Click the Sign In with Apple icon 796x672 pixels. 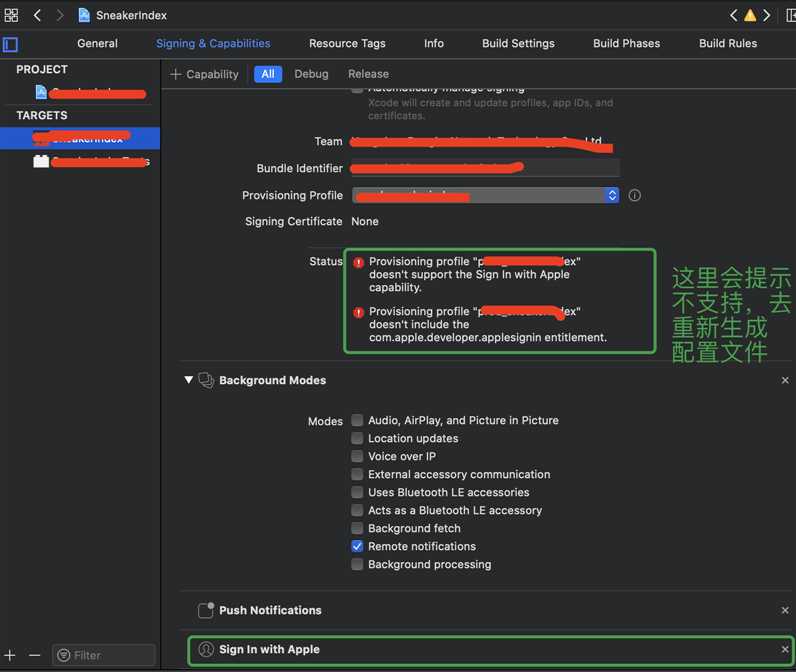[206, 649]
